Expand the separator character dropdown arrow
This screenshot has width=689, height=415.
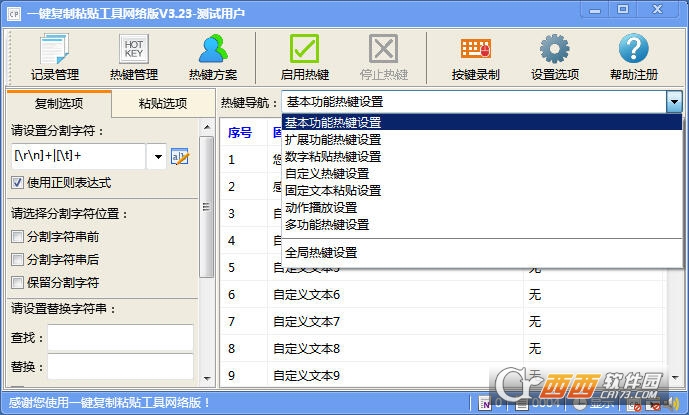(157, 156)
